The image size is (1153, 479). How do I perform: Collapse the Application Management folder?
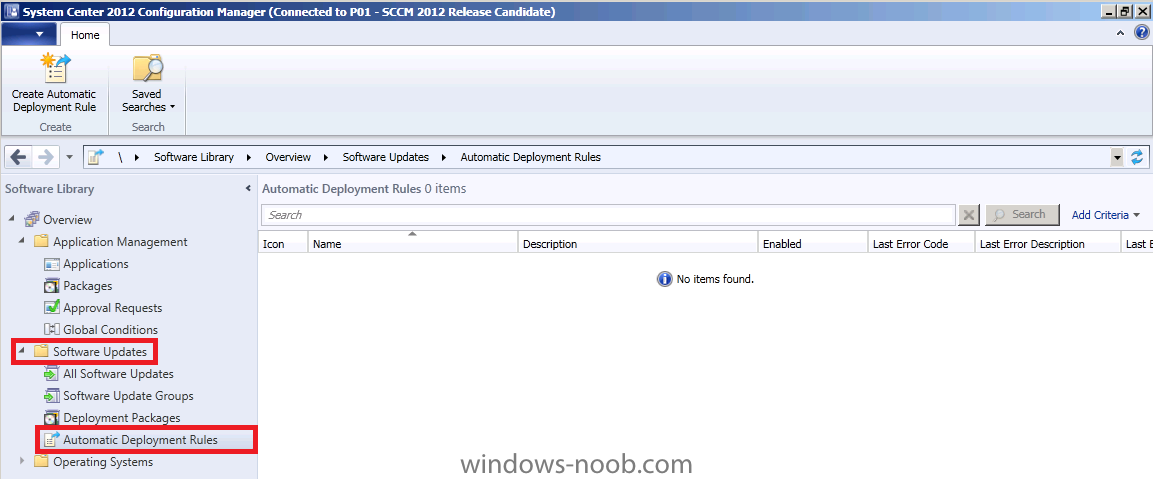point(21,241)
